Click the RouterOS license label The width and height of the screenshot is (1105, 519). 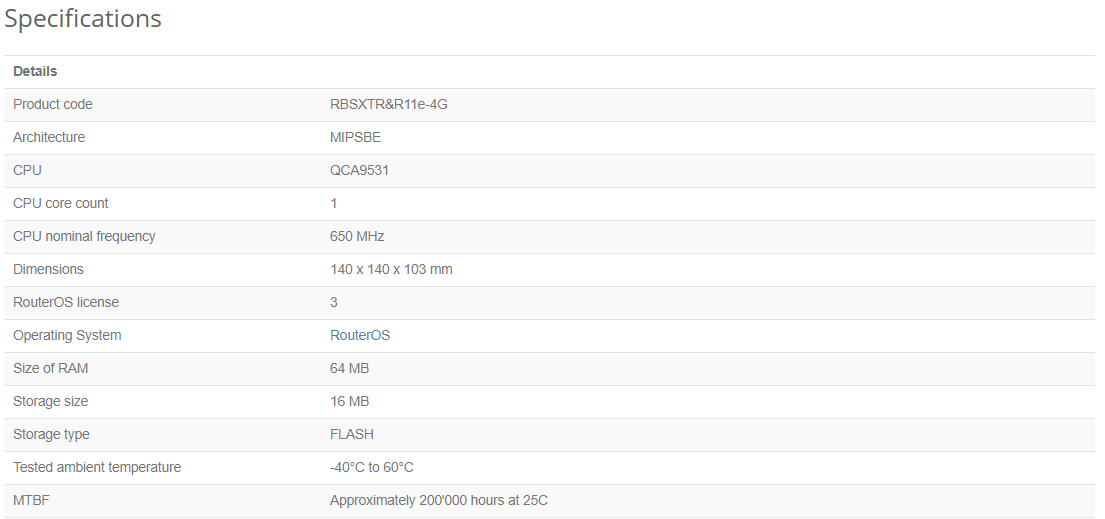66,303
